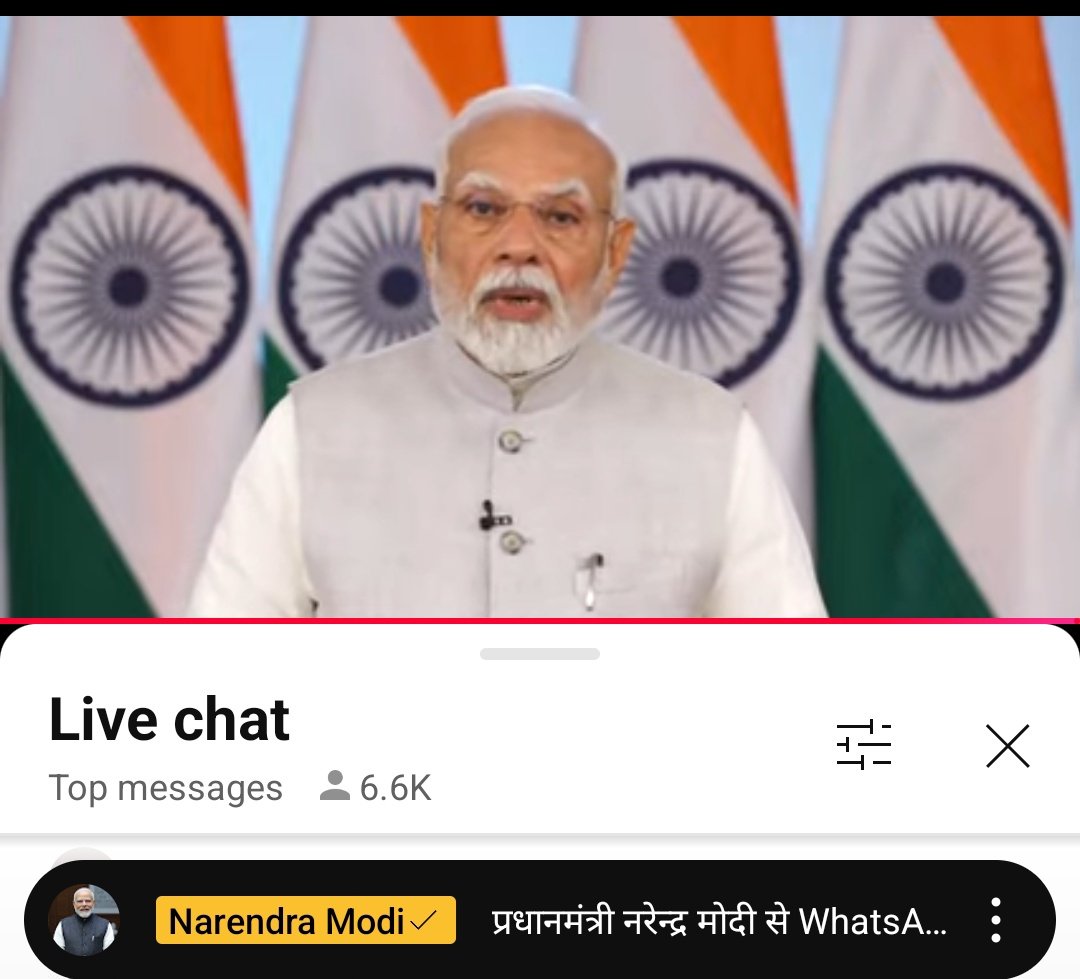The image size is (1080, 979).
Task: Open three-dot menu on pinned message
Action: click(995, 920)
